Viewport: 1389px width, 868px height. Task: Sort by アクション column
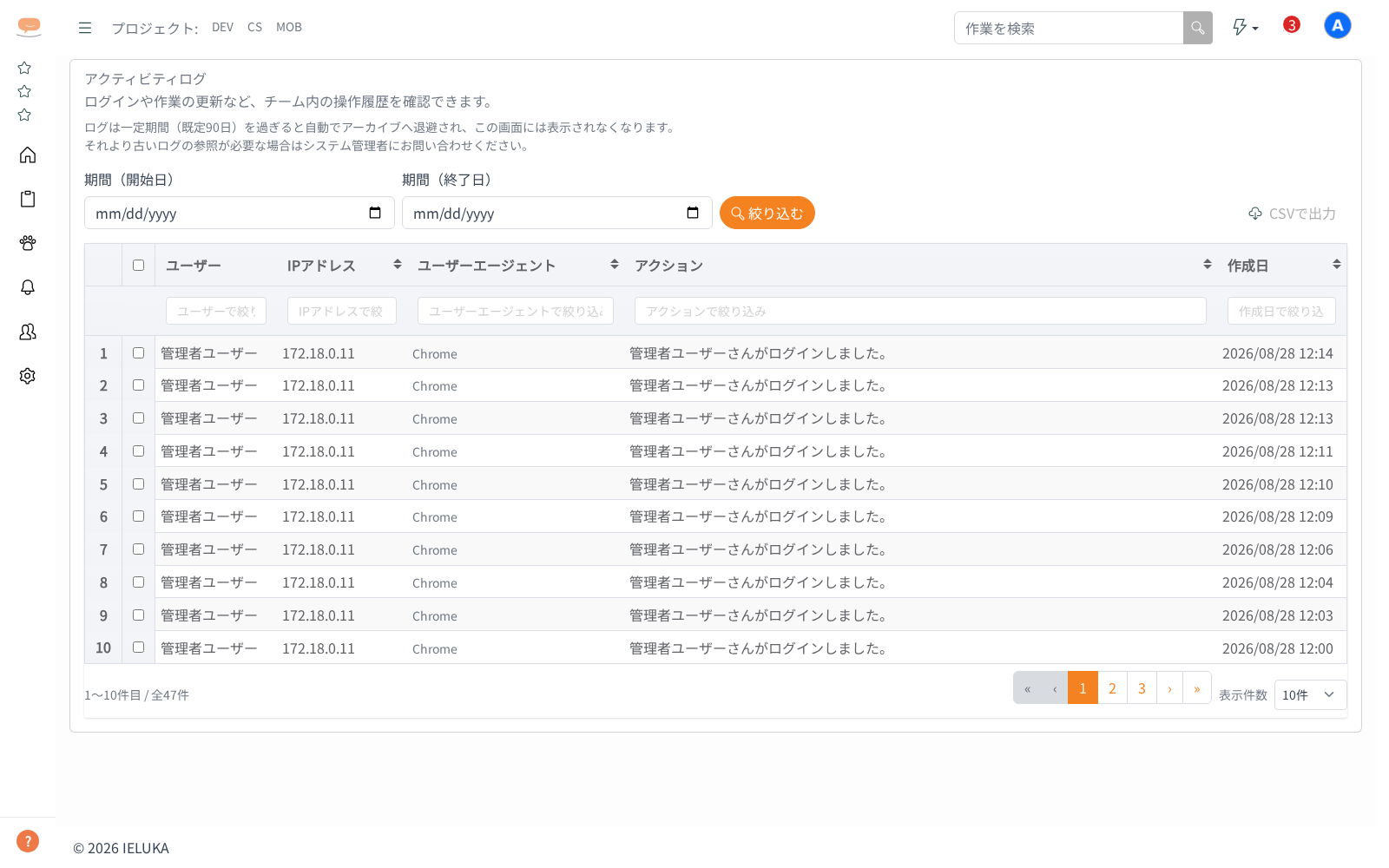1208,265
